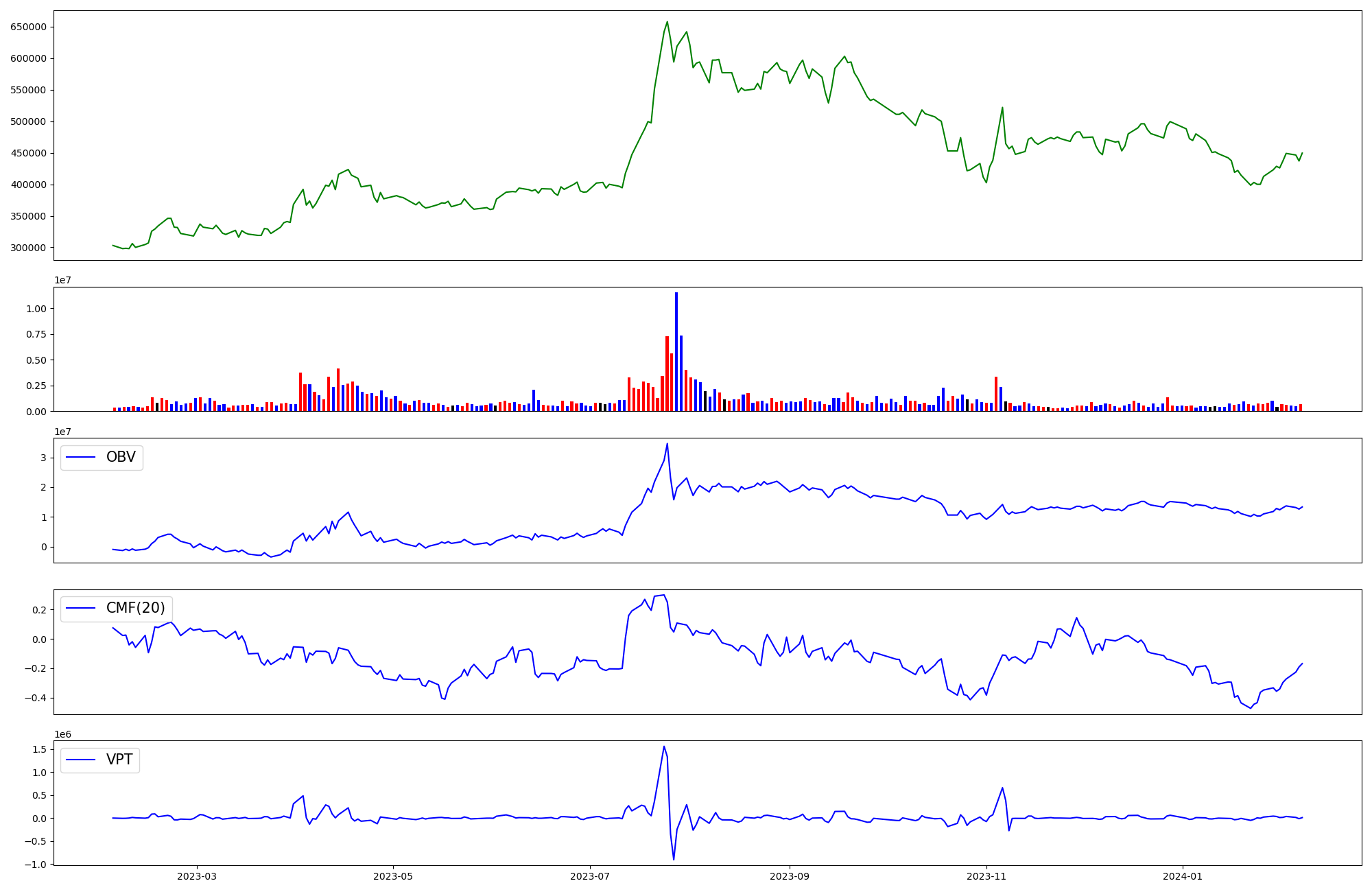Click the highest peak of the green price line
This screenshot has height=892, width=1372.
tap(667, 22)
